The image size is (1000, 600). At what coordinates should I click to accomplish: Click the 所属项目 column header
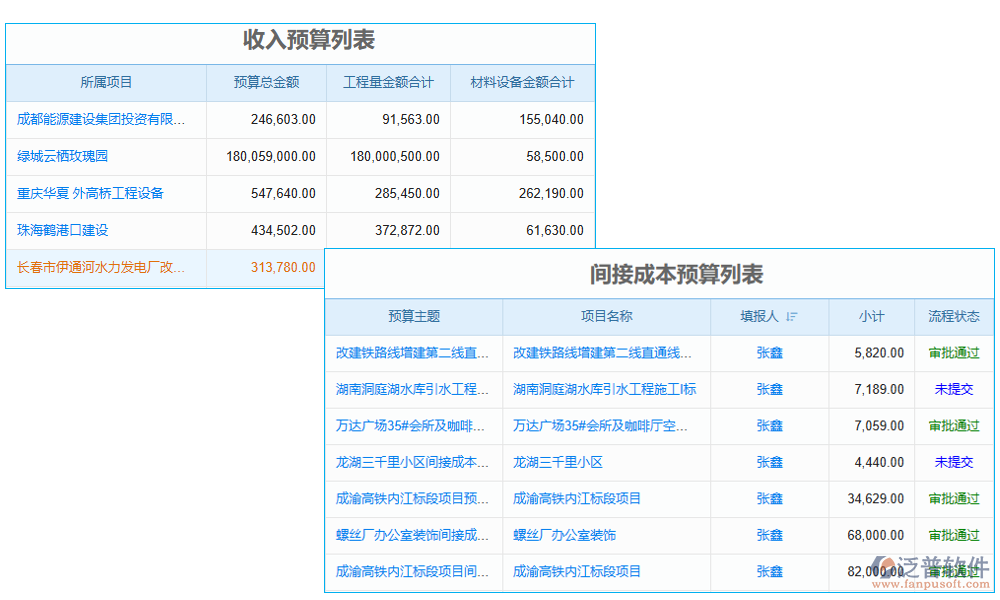pos(105,83)
